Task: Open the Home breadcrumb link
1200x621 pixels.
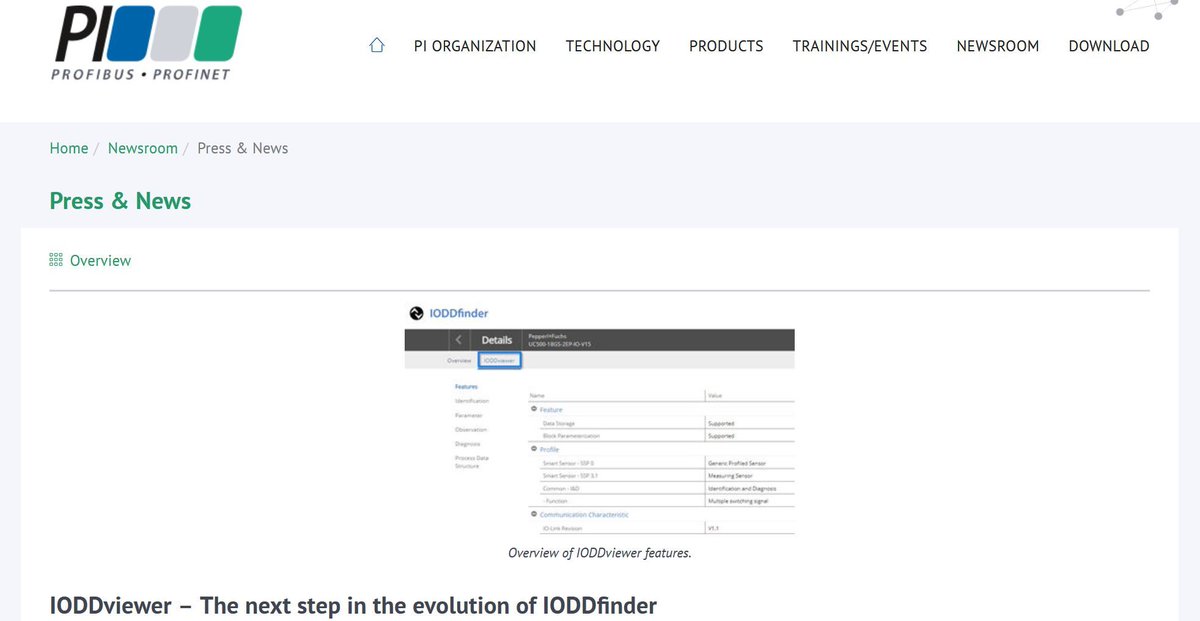Action: click(69, 147)
